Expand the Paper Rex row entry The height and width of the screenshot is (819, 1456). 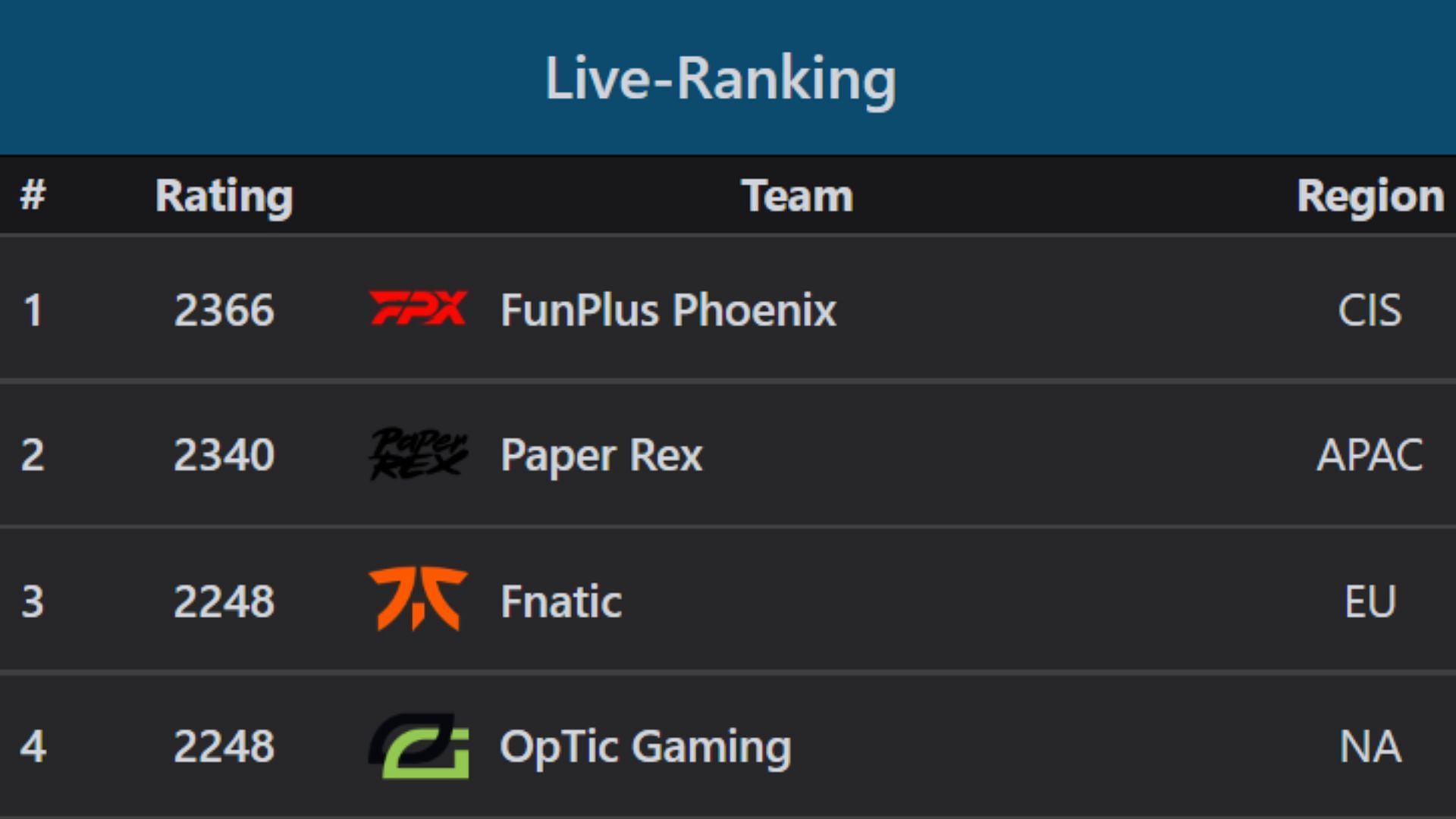coord(728,455)
